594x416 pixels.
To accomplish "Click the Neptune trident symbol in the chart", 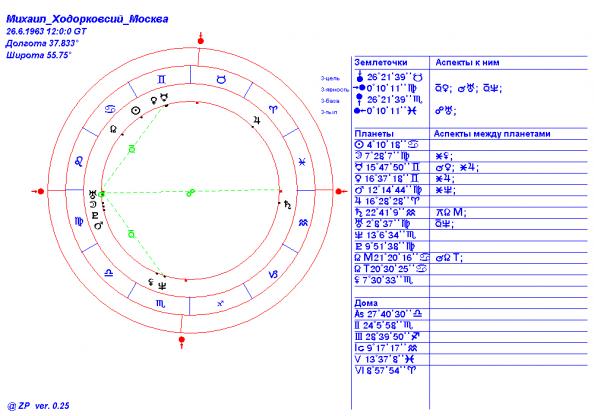I will 162,286.
